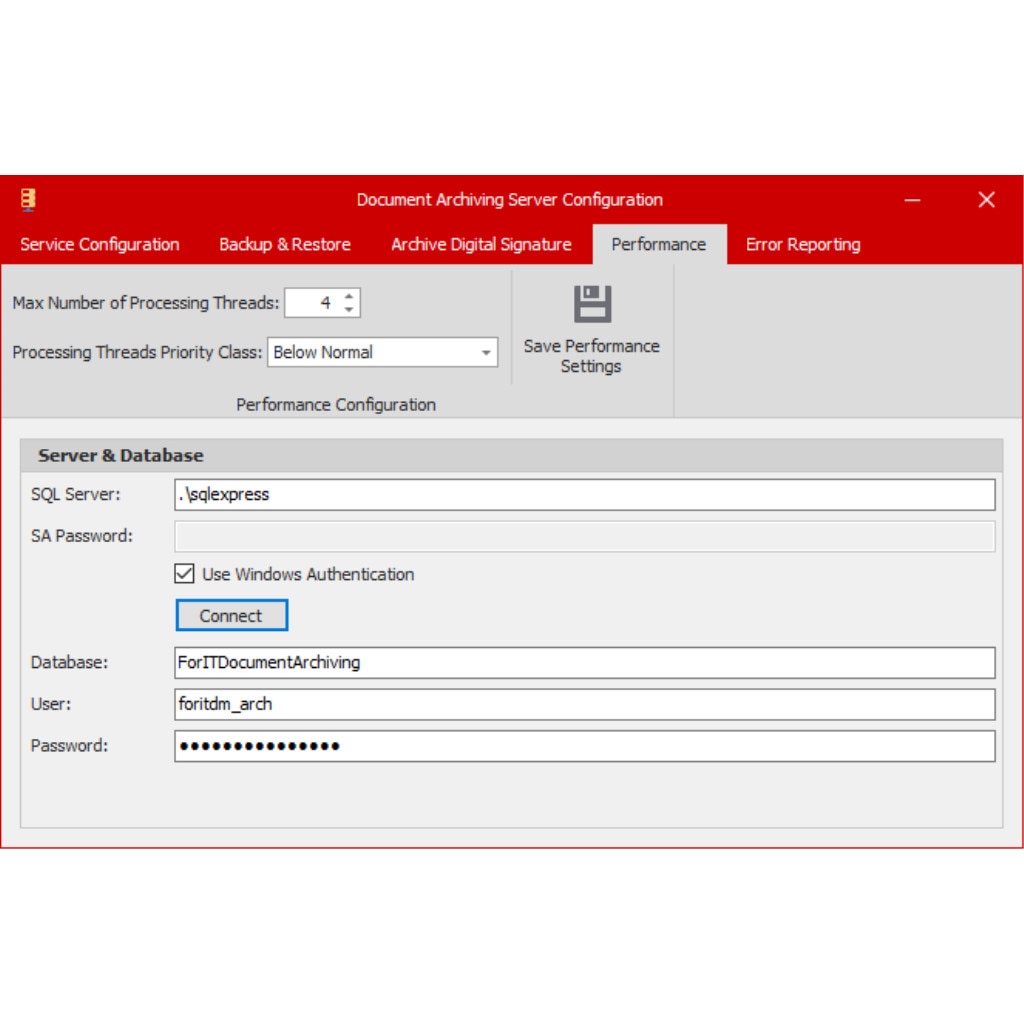Close the Server Configuration window

[x=986, y=200]
